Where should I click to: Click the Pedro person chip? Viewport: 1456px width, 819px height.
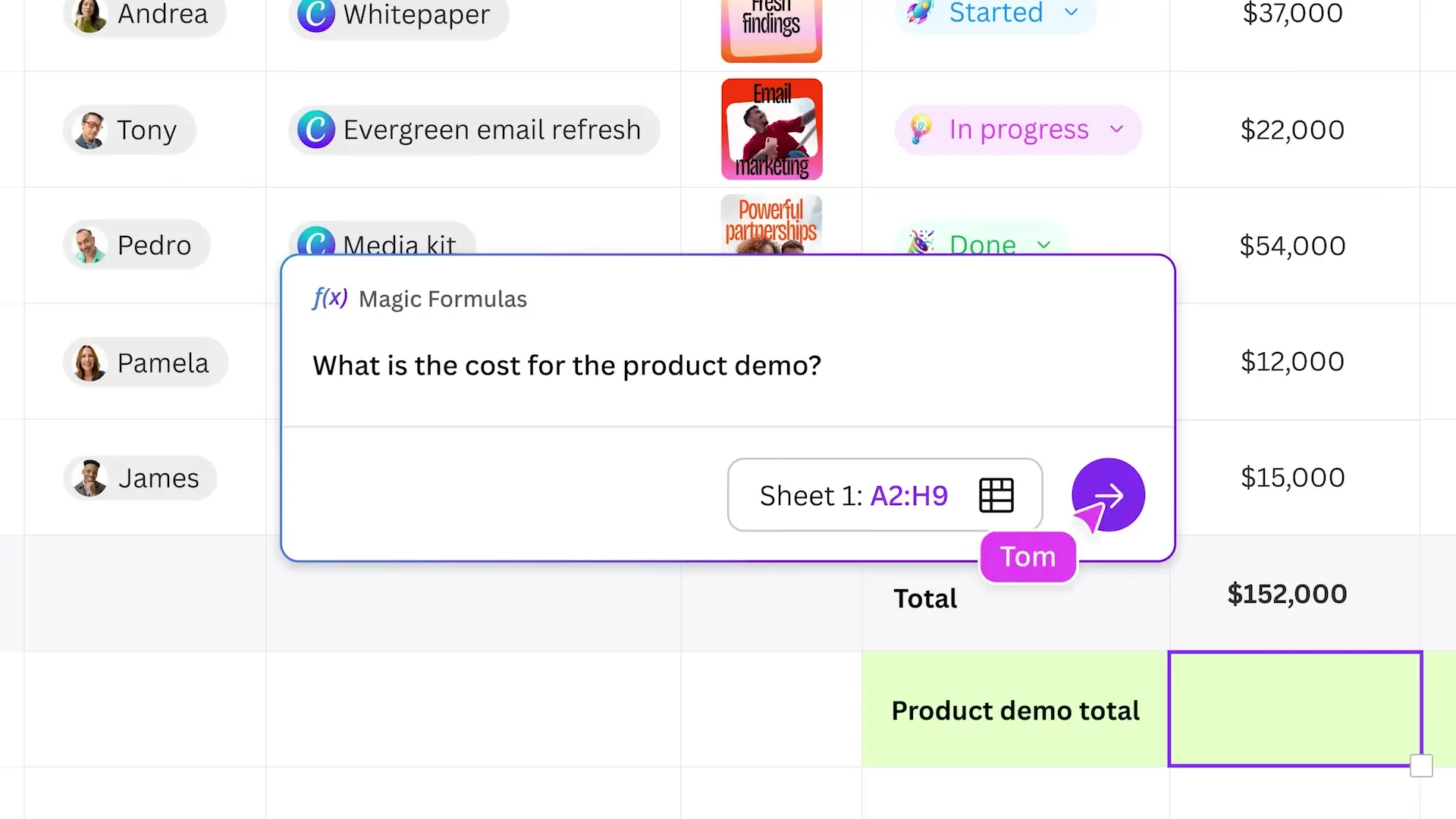(x=136, y=245)
